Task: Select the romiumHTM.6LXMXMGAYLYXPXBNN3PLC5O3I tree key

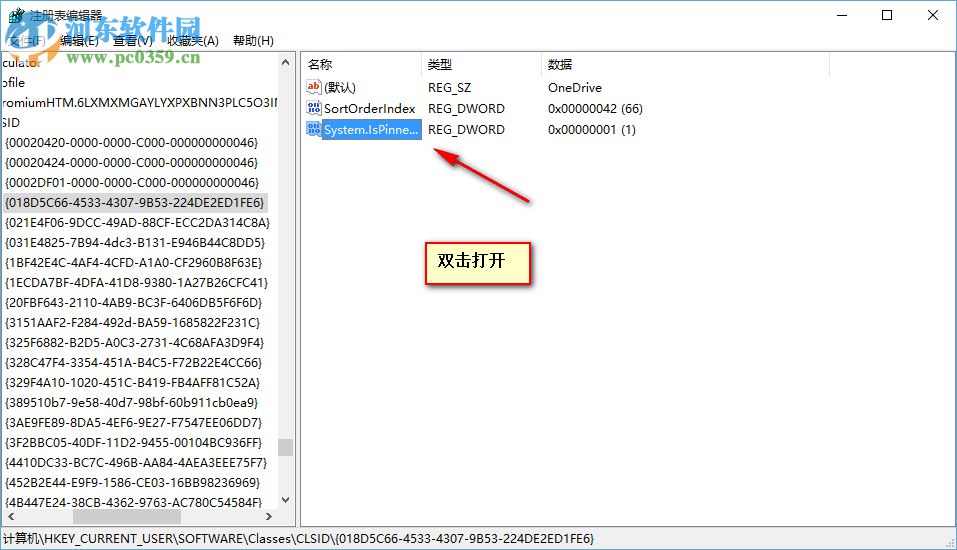Action: 140,103
